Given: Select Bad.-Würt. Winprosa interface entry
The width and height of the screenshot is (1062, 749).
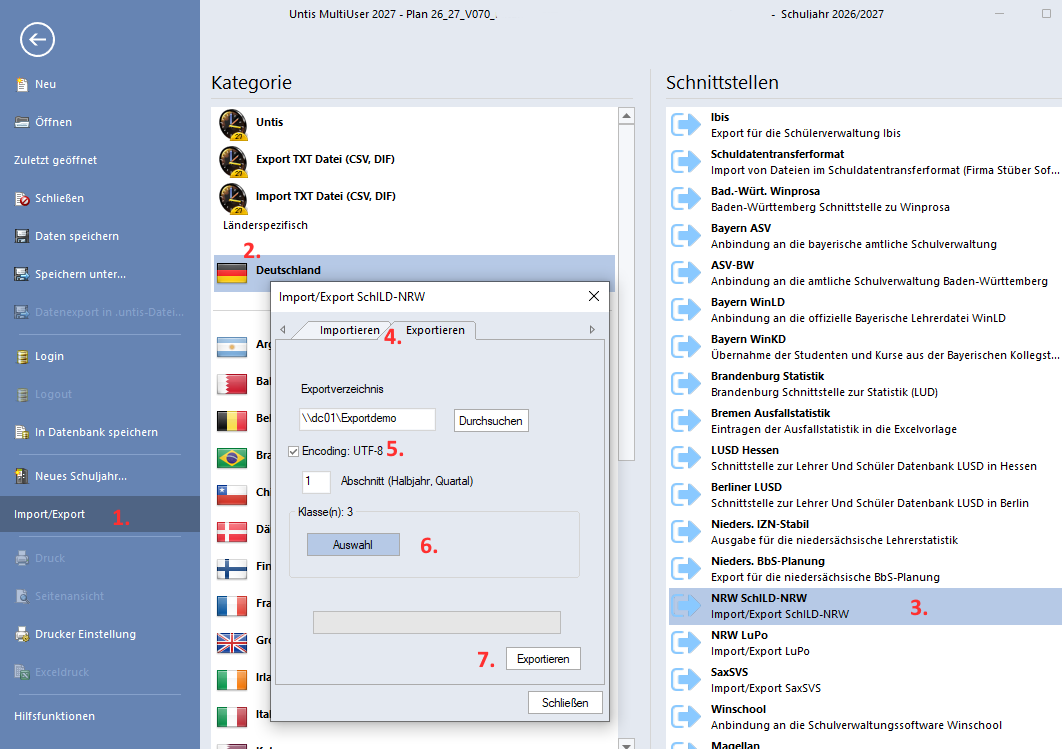Looking at the screenshot, I should 865,199.
